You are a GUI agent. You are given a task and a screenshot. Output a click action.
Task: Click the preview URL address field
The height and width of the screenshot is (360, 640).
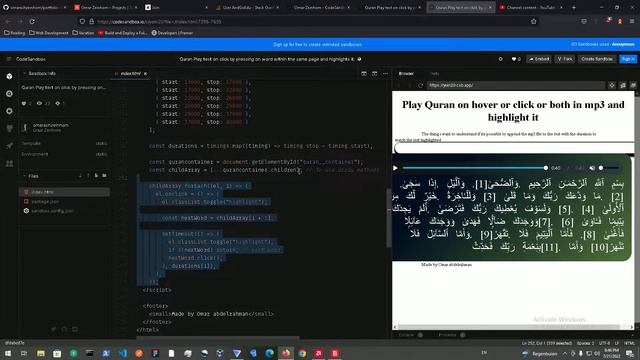tap(516, 85)
